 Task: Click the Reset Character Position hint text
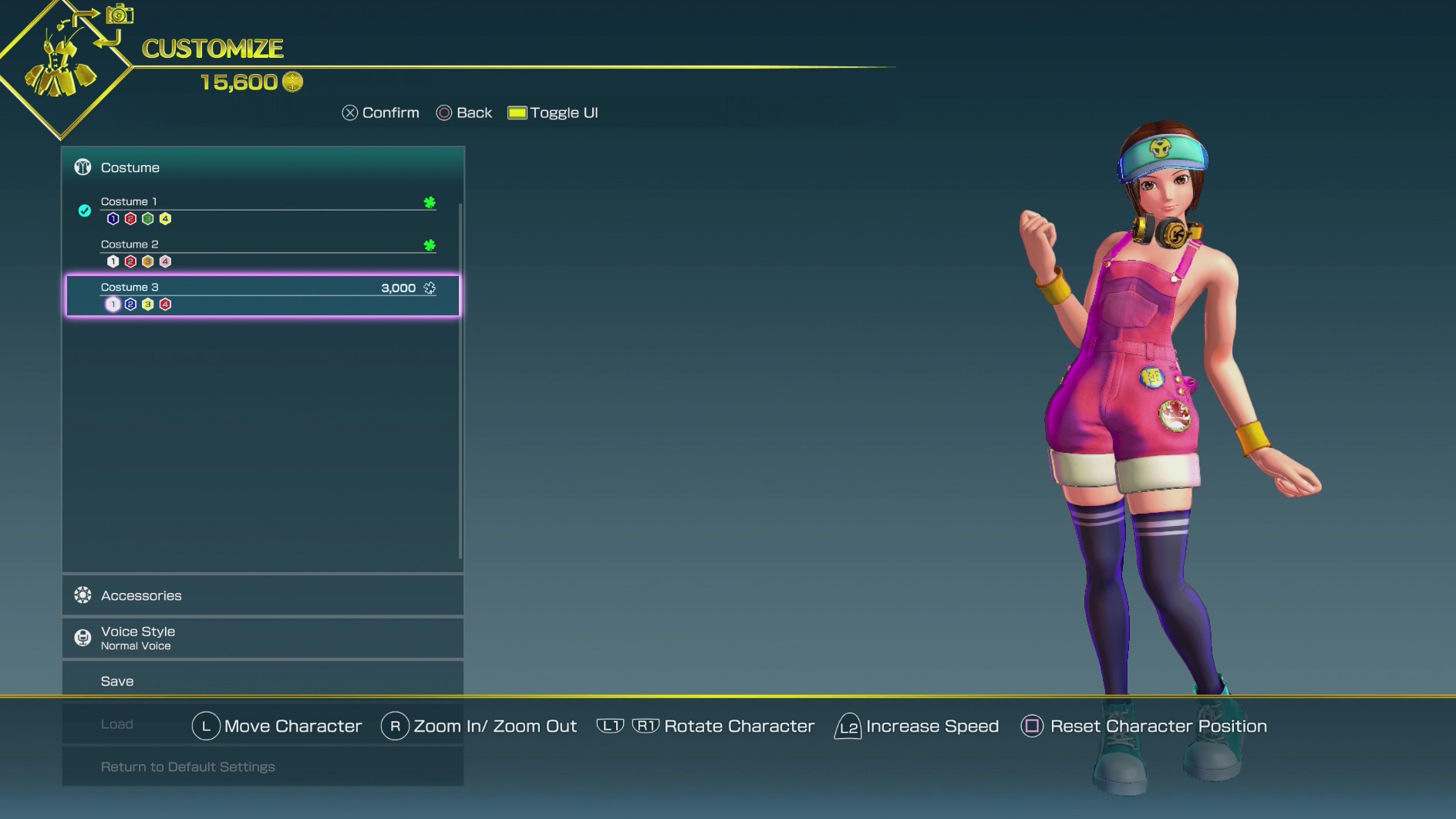1158,726
